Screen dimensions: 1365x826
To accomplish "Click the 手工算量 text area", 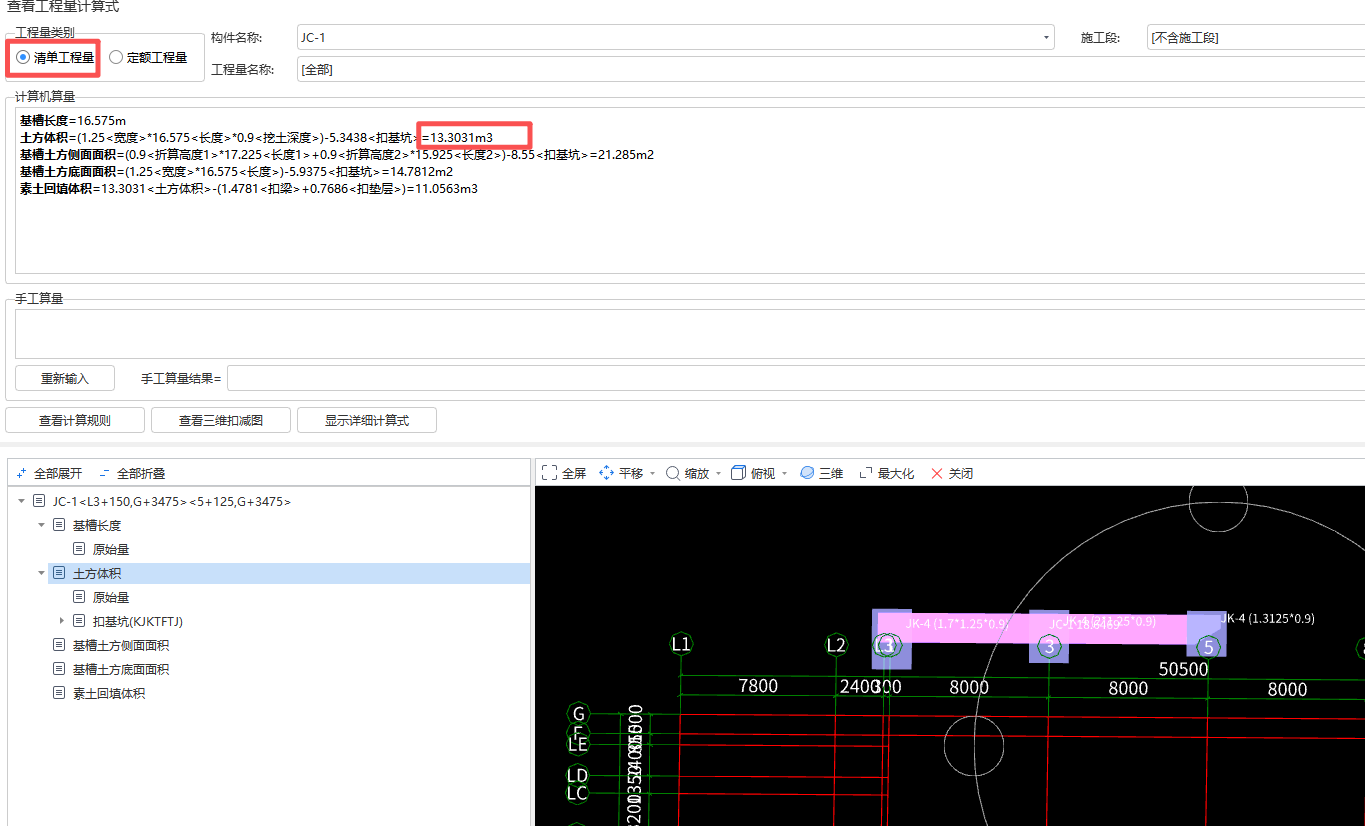I will point(690,333).
